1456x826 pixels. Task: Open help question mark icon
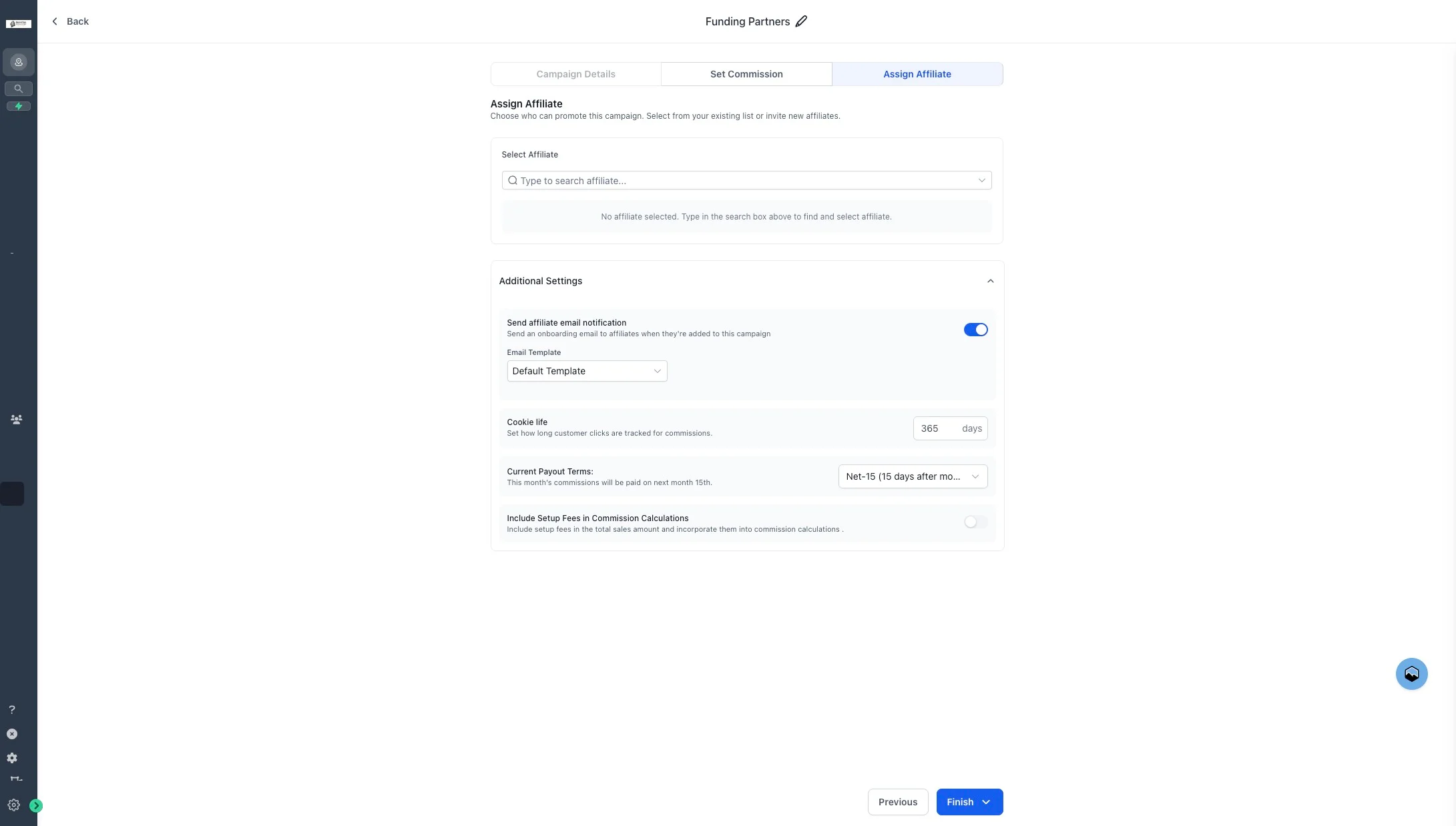(x=12, y=710)
